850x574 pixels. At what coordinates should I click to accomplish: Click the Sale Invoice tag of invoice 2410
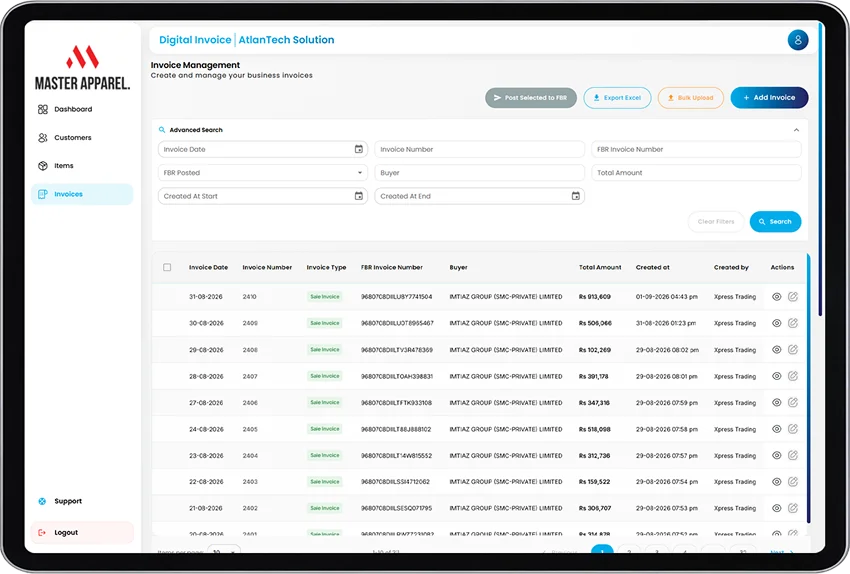coord(325,297)
